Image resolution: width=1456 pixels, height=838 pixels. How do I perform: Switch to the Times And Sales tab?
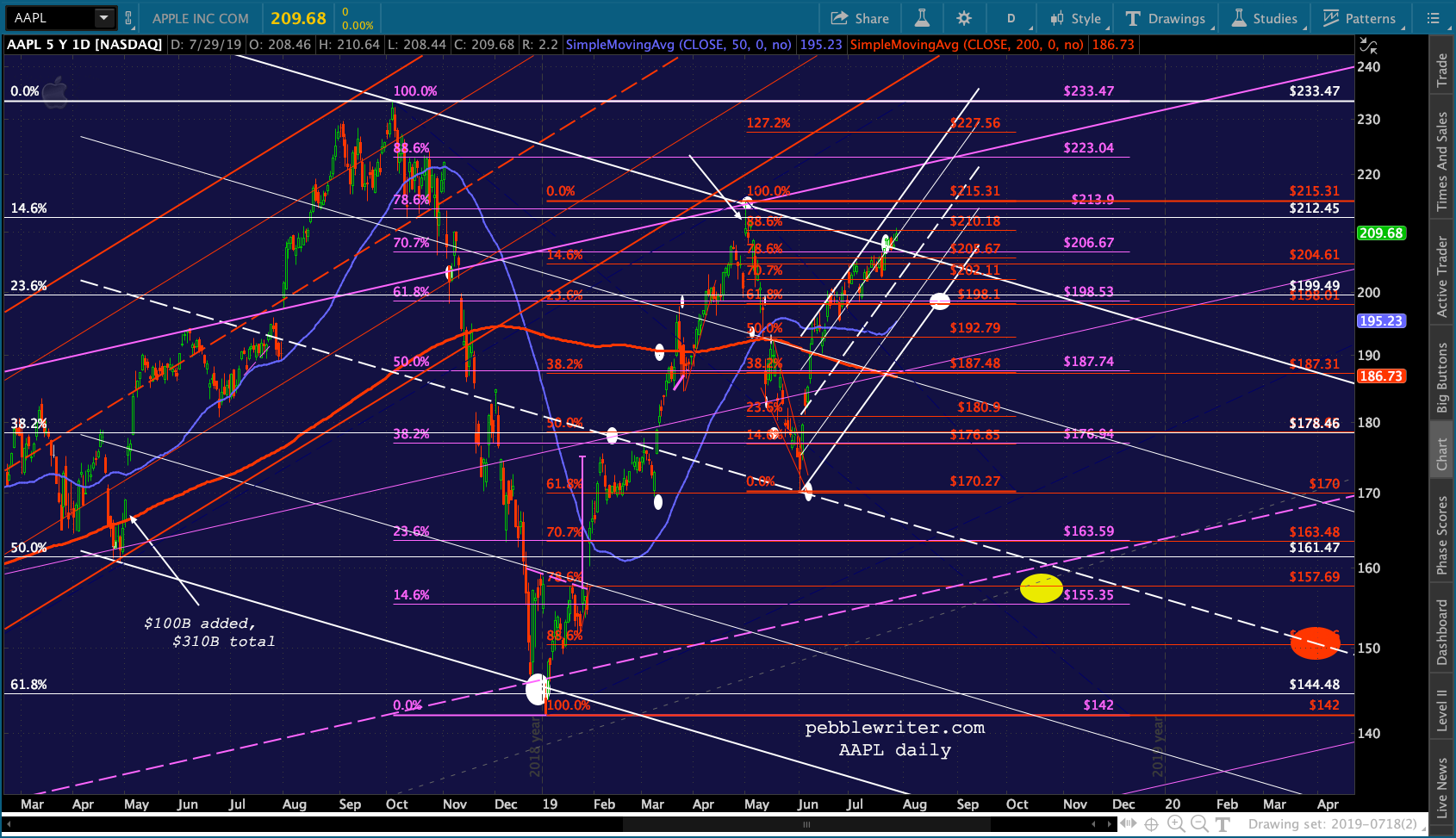click(1441, 161)
